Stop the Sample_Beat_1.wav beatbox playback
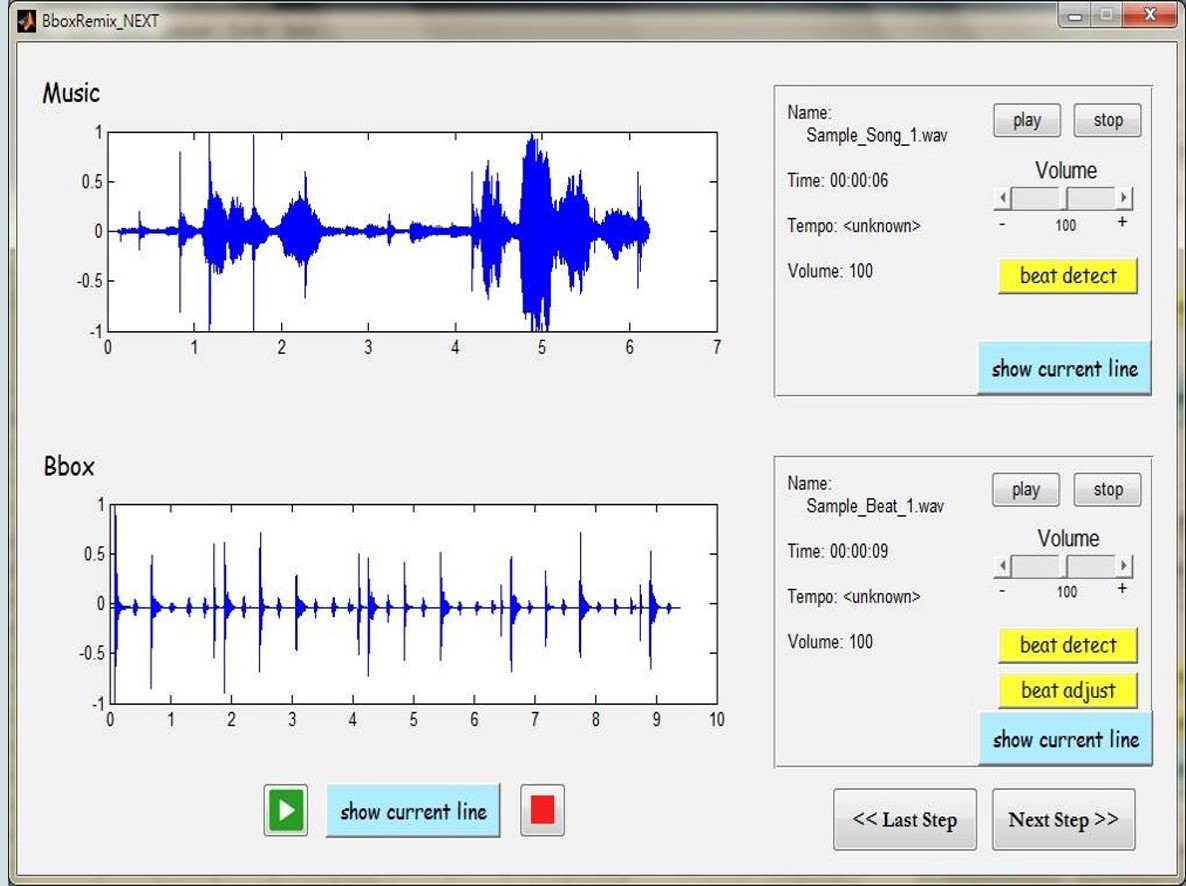This screenshot has width=1186, height=886. tap(1107, 490)
